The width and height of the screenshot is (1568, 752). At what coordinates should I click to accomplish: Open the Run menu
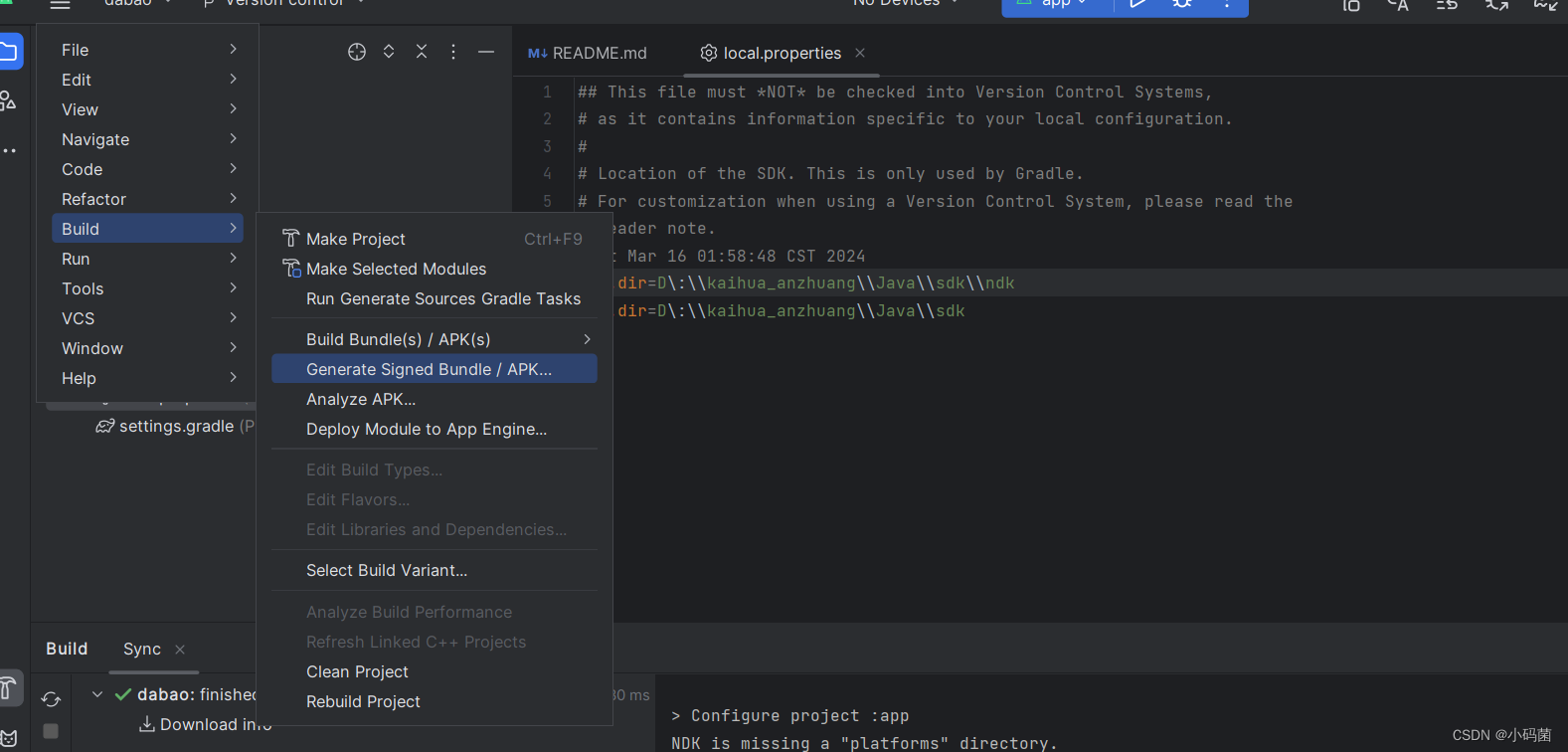[x=147, y=259]
